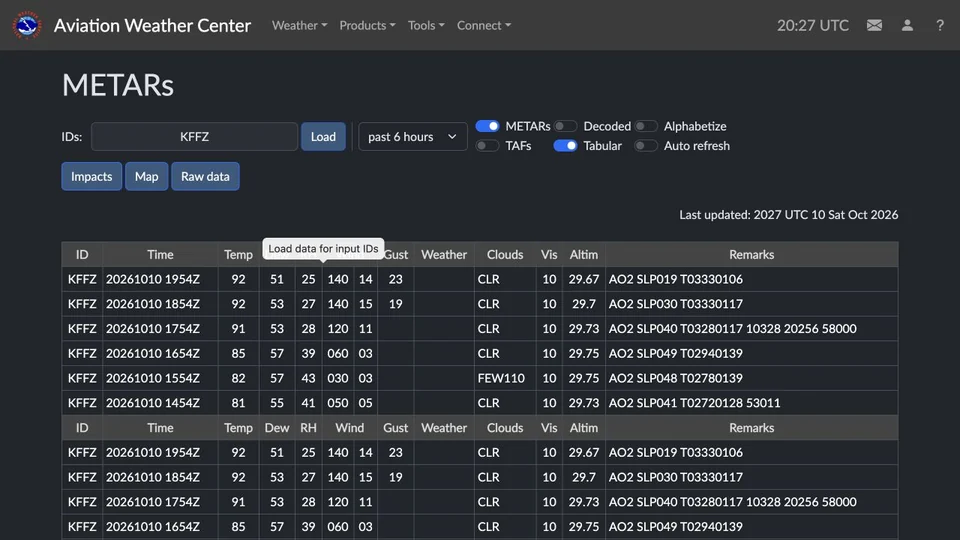Screen dimensions: 960x540
Task: Click the Last updated timestamp text
Action: [789, 215]
